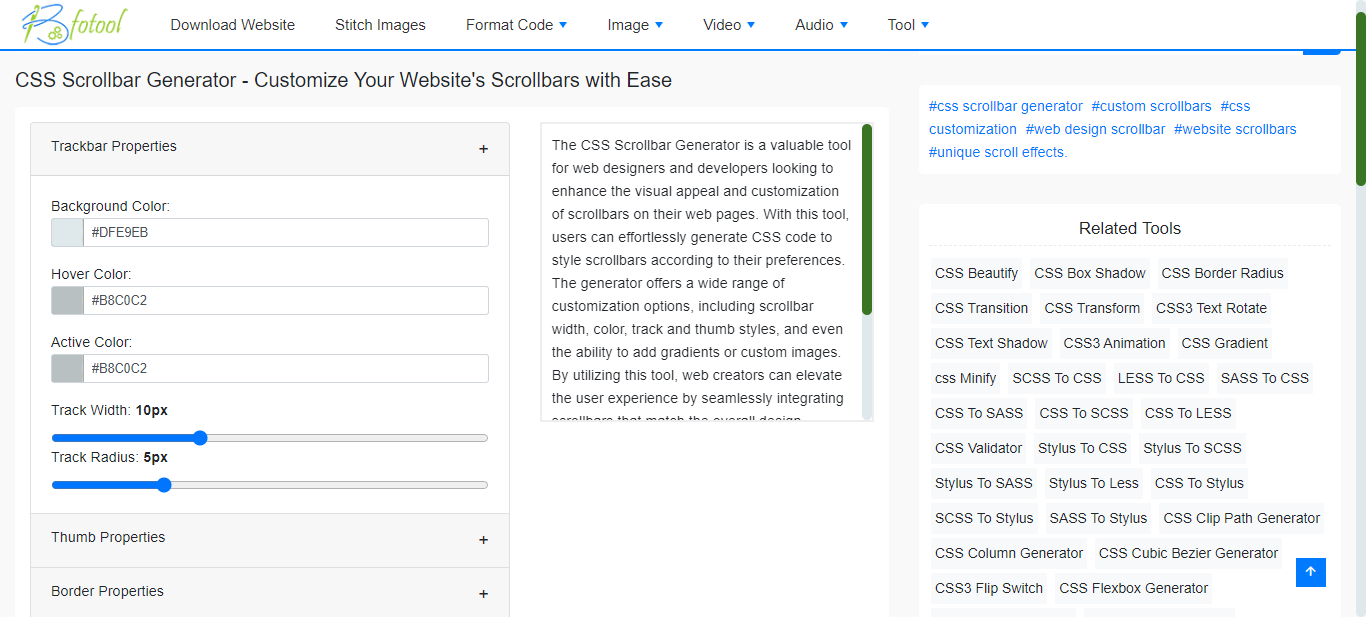
Task: Select the Download Website menu item
Action: (232, 24)
